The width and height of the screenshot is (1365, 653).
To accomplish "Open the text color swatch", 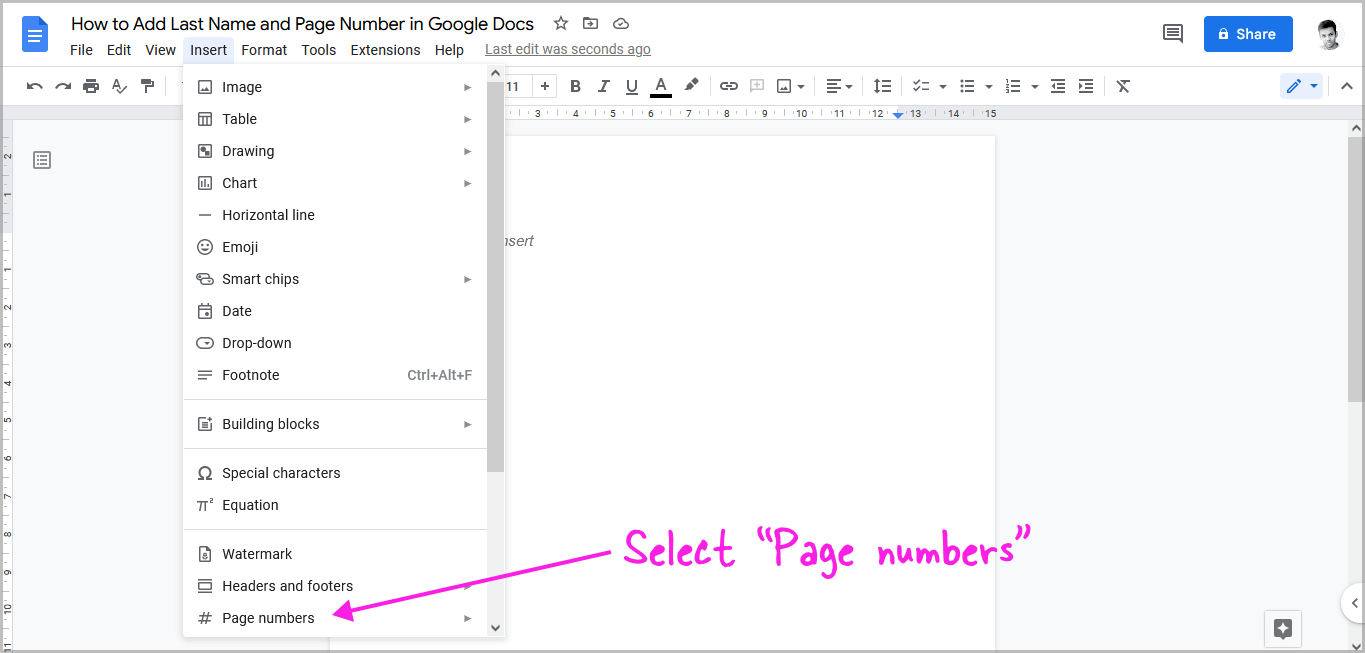I will 661,86.
